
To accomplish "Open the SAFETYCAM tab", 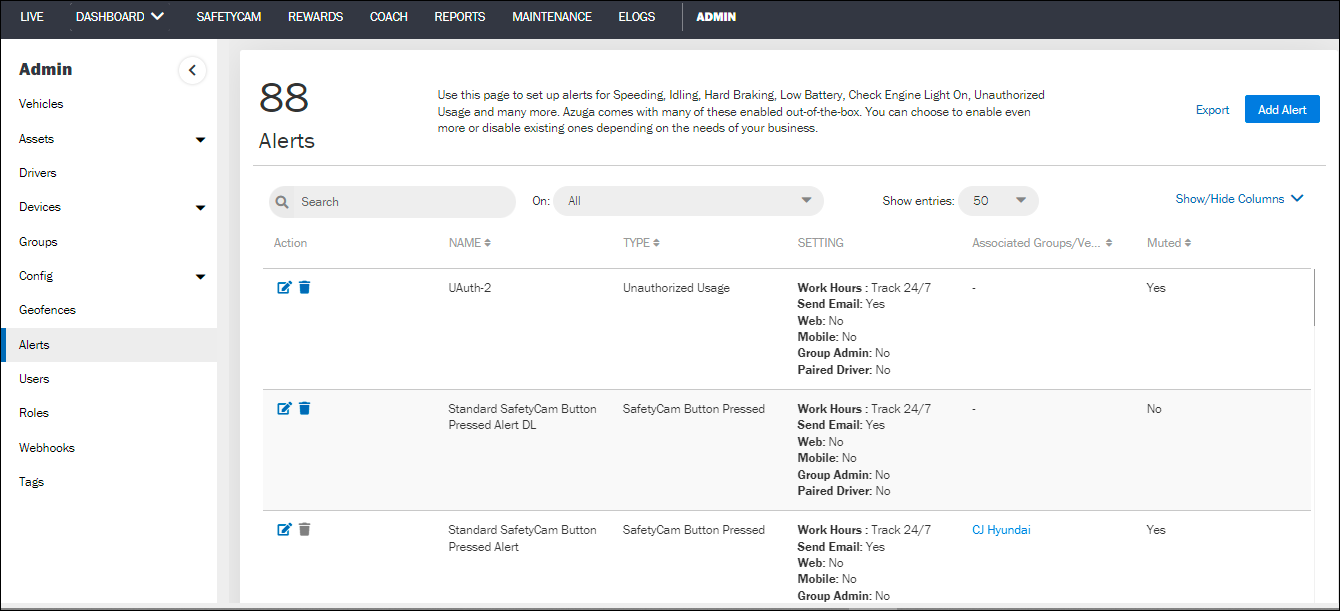I will (229, 17).
